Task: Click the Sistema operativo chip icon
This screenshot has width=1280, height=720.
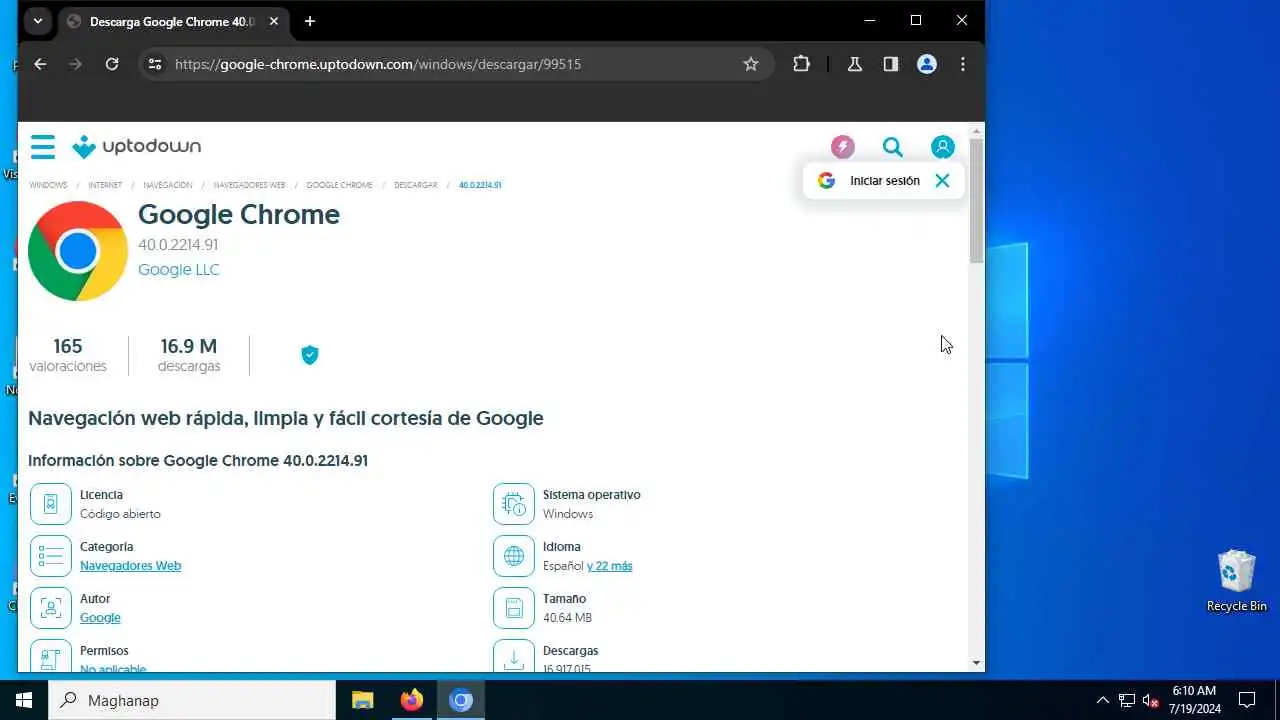Action: point(514,504)
